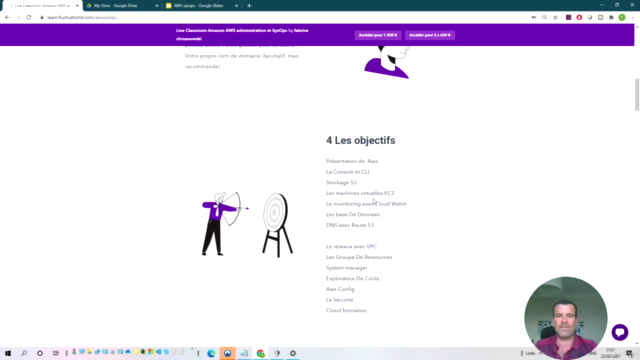Screen dimensions: 640x360
Task: Click "Le réseaux avec VPC" line
Action: tap(351, 247)
